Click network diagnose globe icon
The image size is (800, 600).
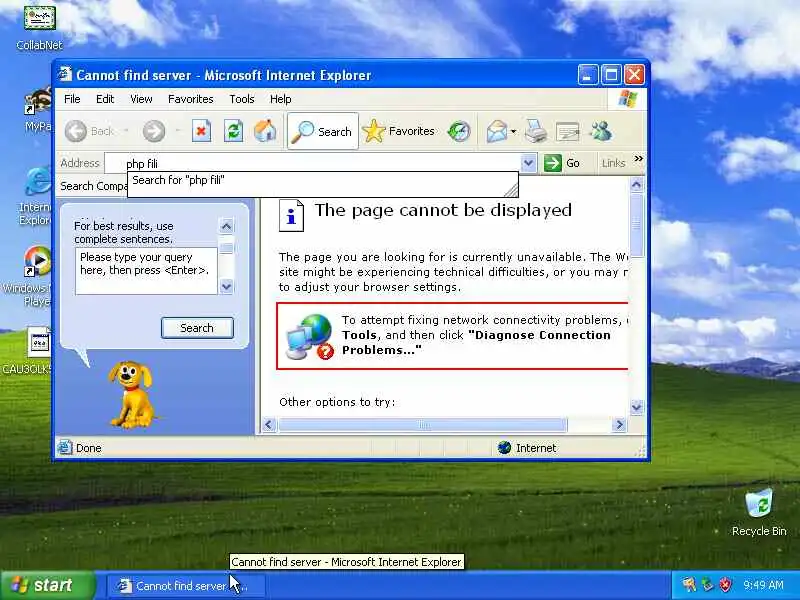click(309, 336)
